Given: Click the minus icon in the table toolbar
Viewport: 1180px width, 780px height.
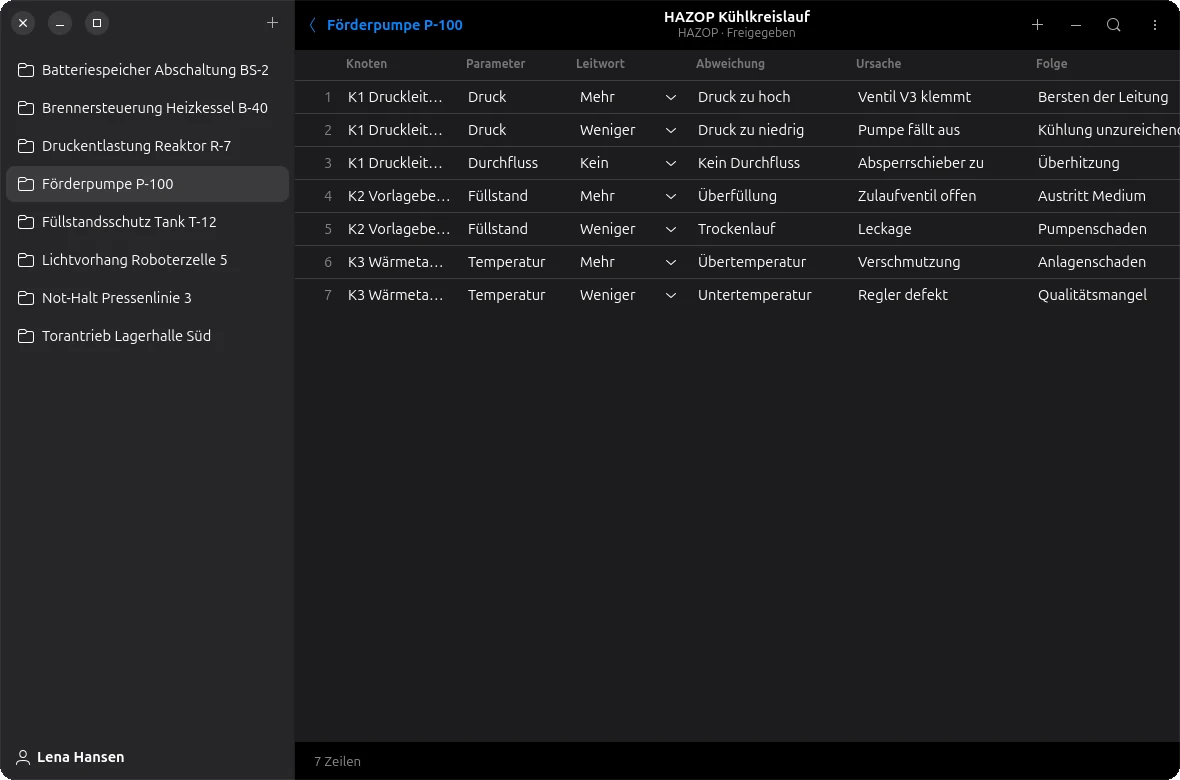Looking at the screenshot, I should point(1076,25).
